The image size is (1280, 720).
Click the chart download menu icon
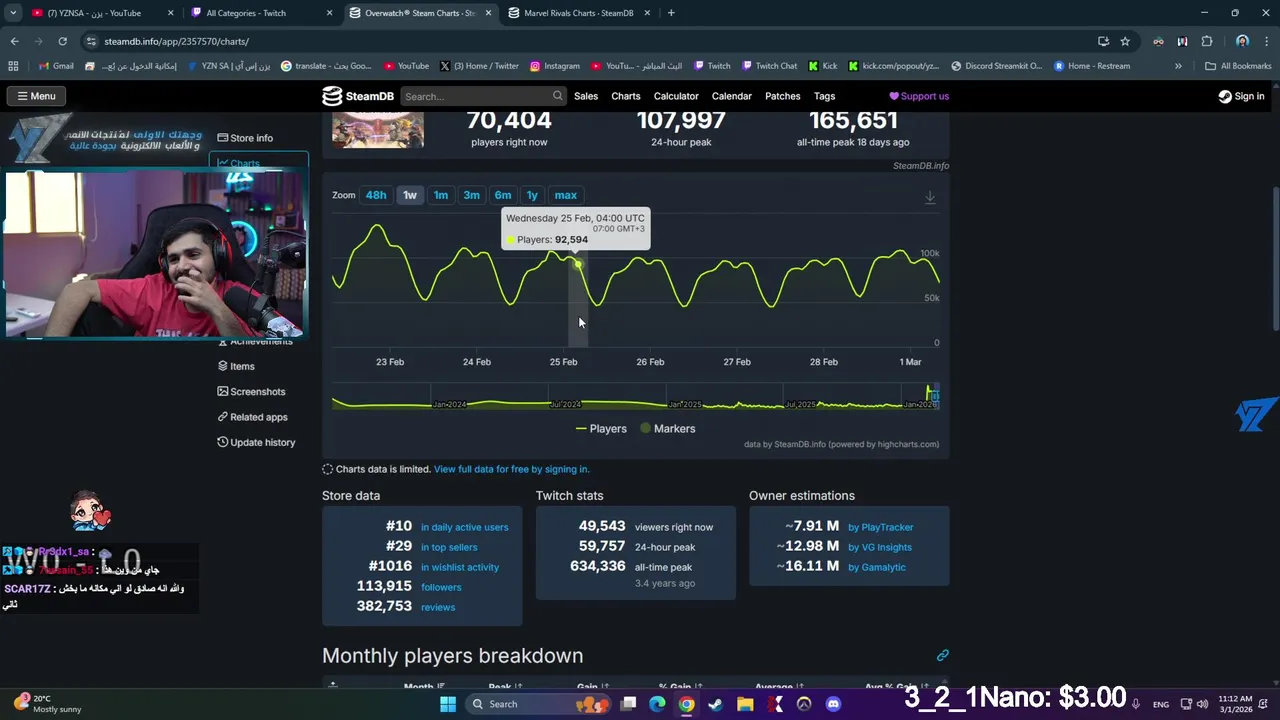click(930, 197)
